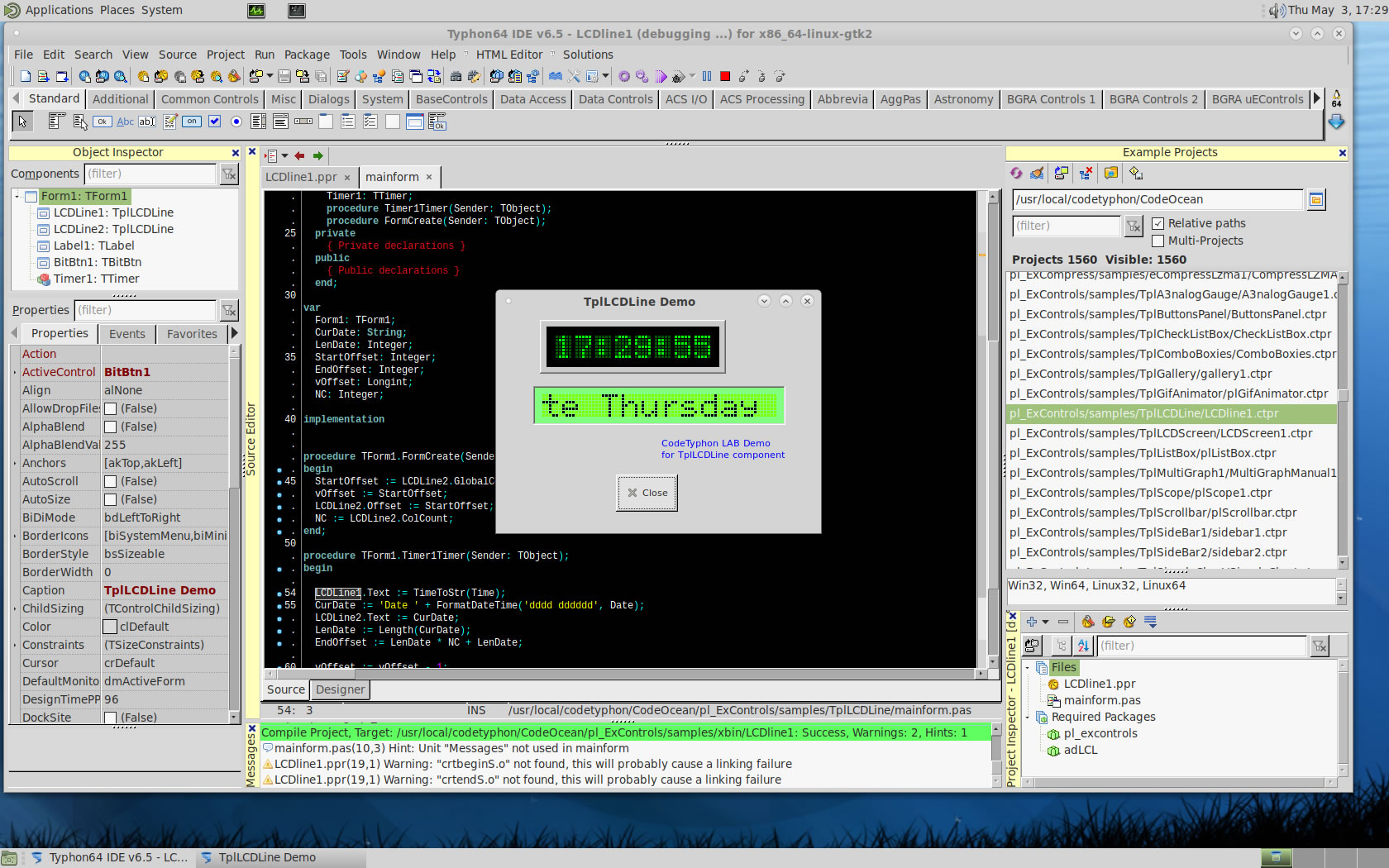Click the green forward arrow in Source Editor
This screenshot has width=1389, height=868.
click(x=318, y=155)
